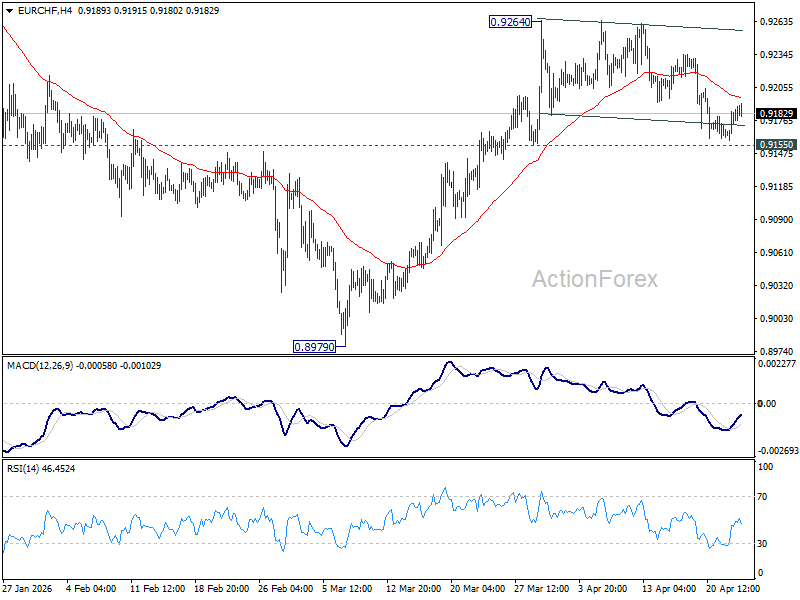The image size is (800, 600).
Task: Click the 13 Apr 04:00 time label
Action: [x=669, y=588]
